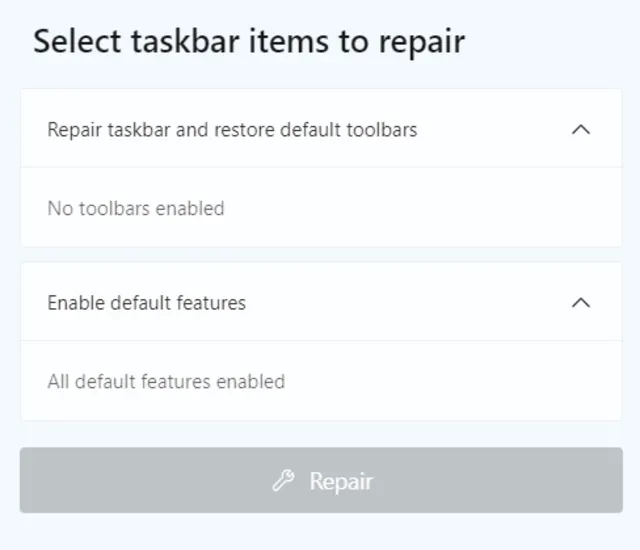Image resolution: width=640 pixels, height=550 pixels.
Task: Click the wrench icon on Repair button
Action: tap(284, 481)
